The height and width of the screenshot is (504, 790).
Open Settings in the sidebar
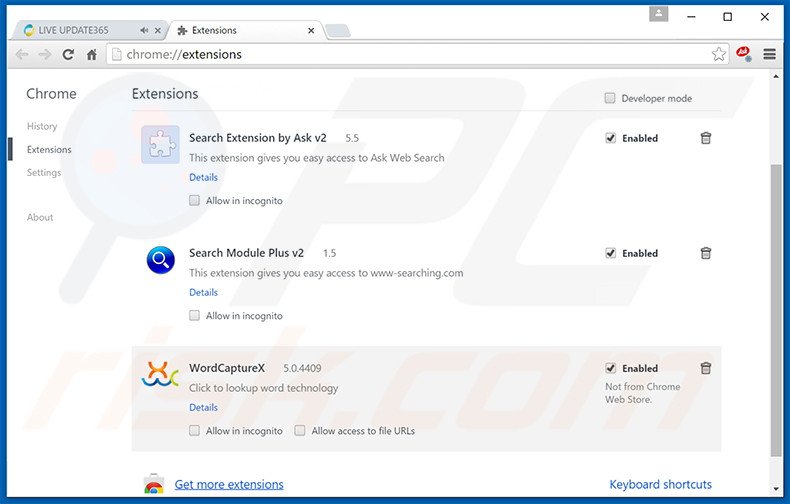point(44,172)
